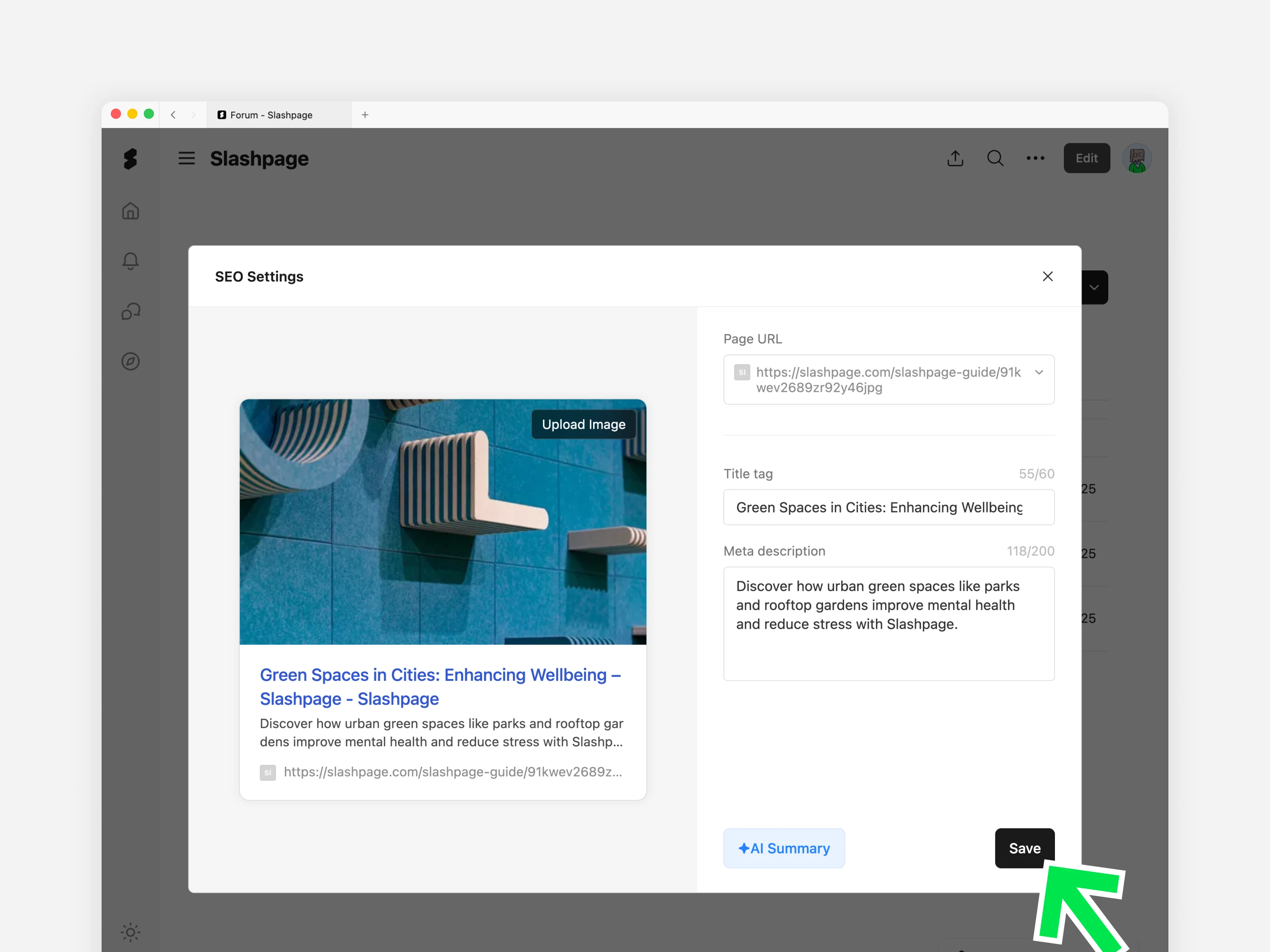Open notifications bell icon
1270x952 pixels.
click(x=130, y=261)
